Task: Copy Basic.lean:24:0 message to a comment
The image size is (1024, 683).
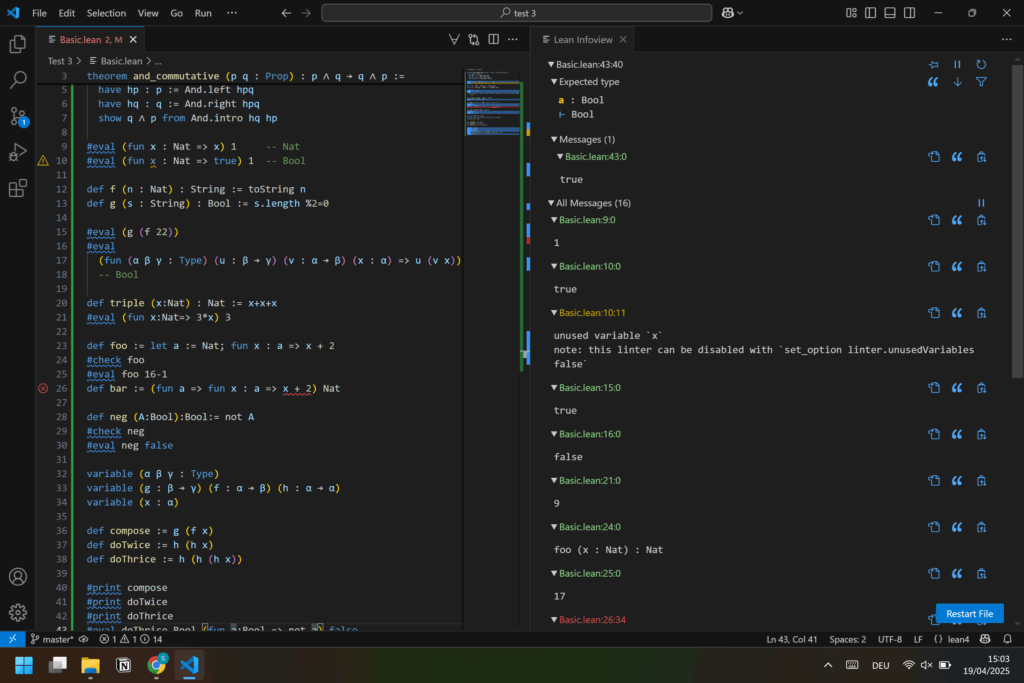Action: [x=957, y=527]
